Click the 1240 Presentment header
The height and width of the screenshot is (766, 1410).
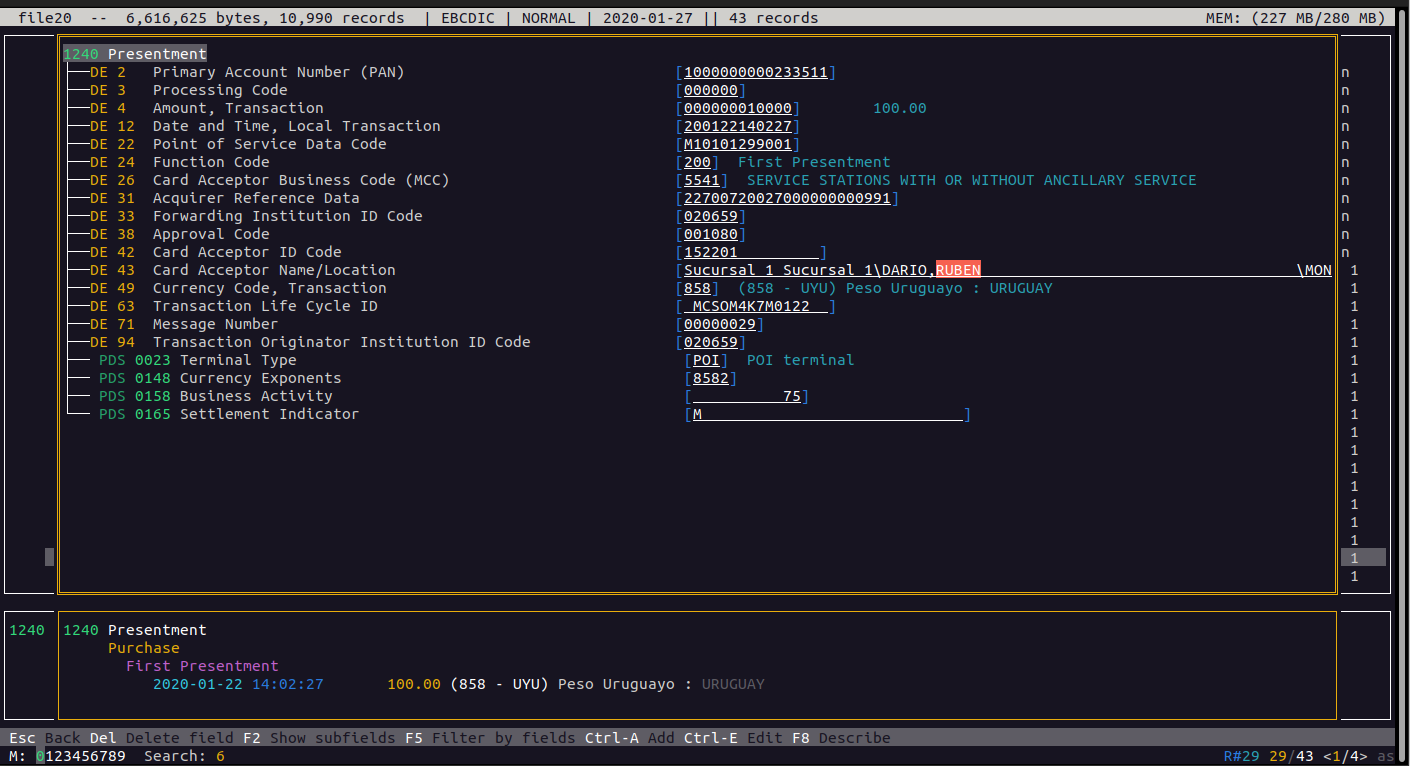pos(135,54)
